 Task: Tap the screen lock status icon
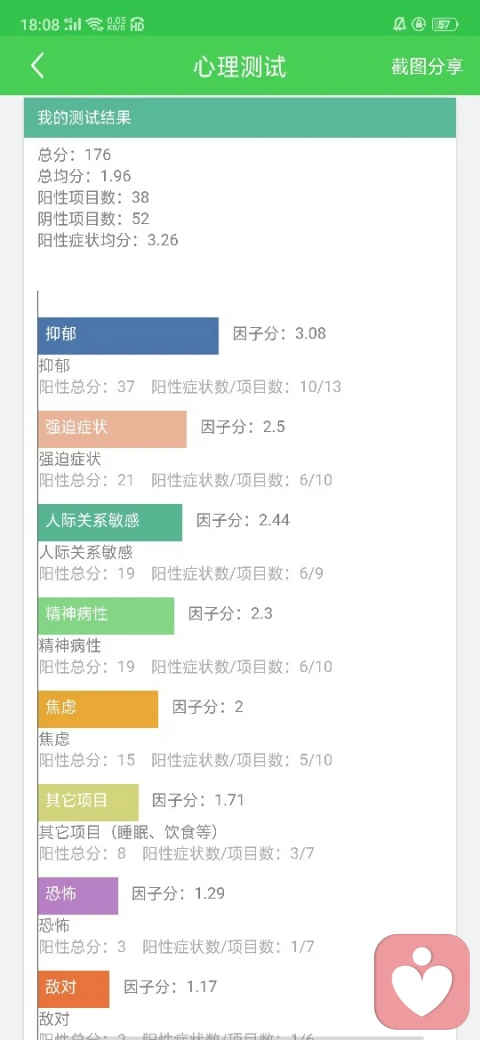coord(419,25)
